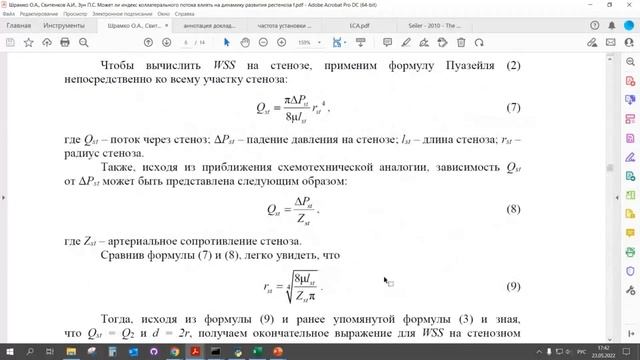Open fill and sign pen icon
Image resolution: width=640 pixels, height=360 pixels.
[x=592, y=42]
